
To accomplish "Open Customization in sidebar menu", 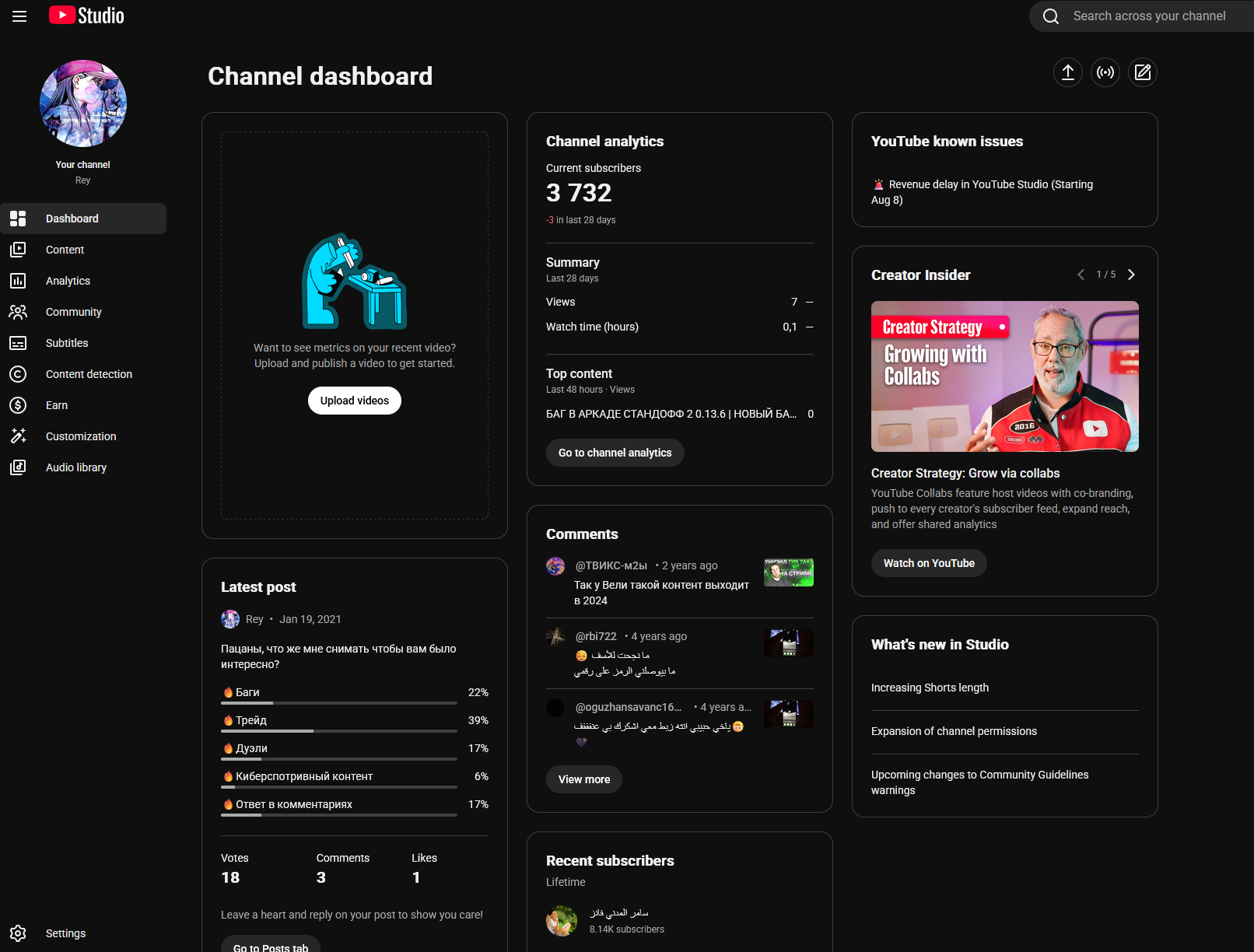I will click(83, 436).
